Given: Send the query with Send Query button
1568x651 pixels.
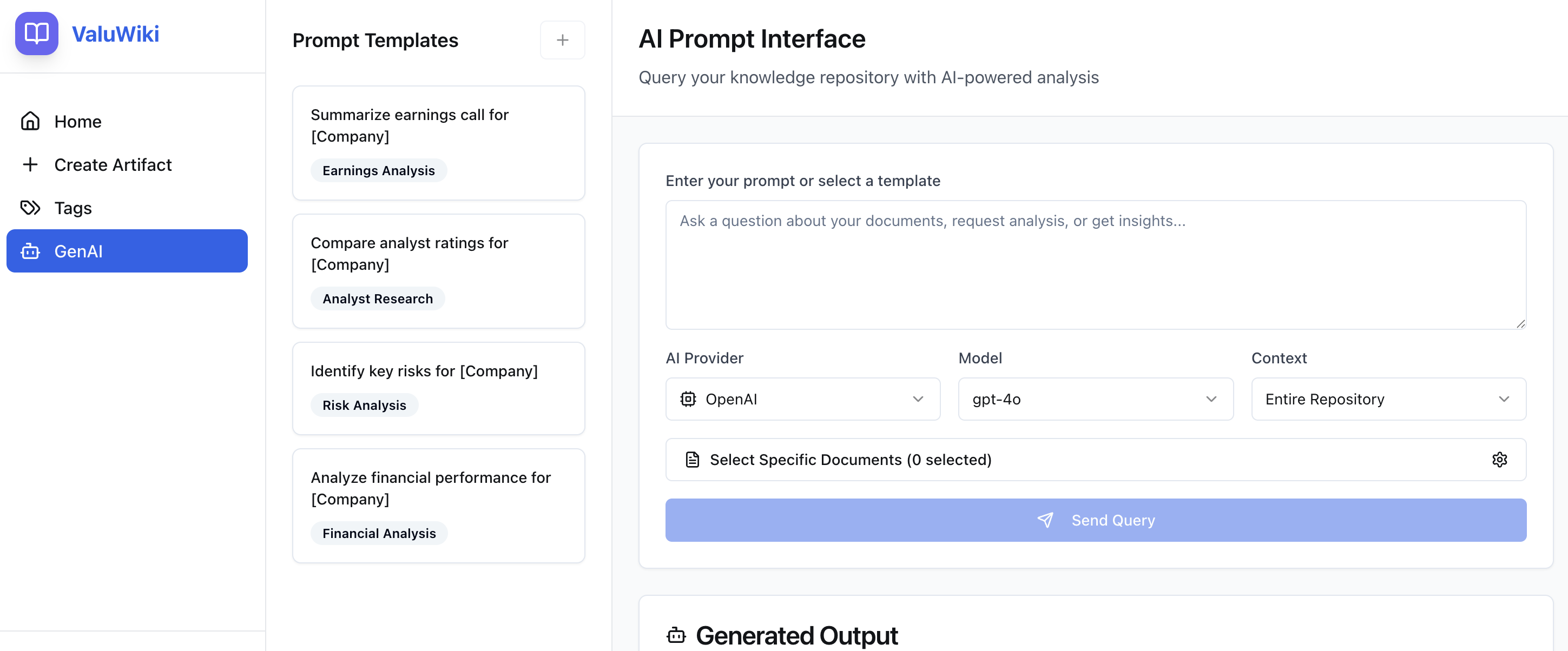Looking at the screenshot, I should pyautogui.click(x=1096, y=520).
